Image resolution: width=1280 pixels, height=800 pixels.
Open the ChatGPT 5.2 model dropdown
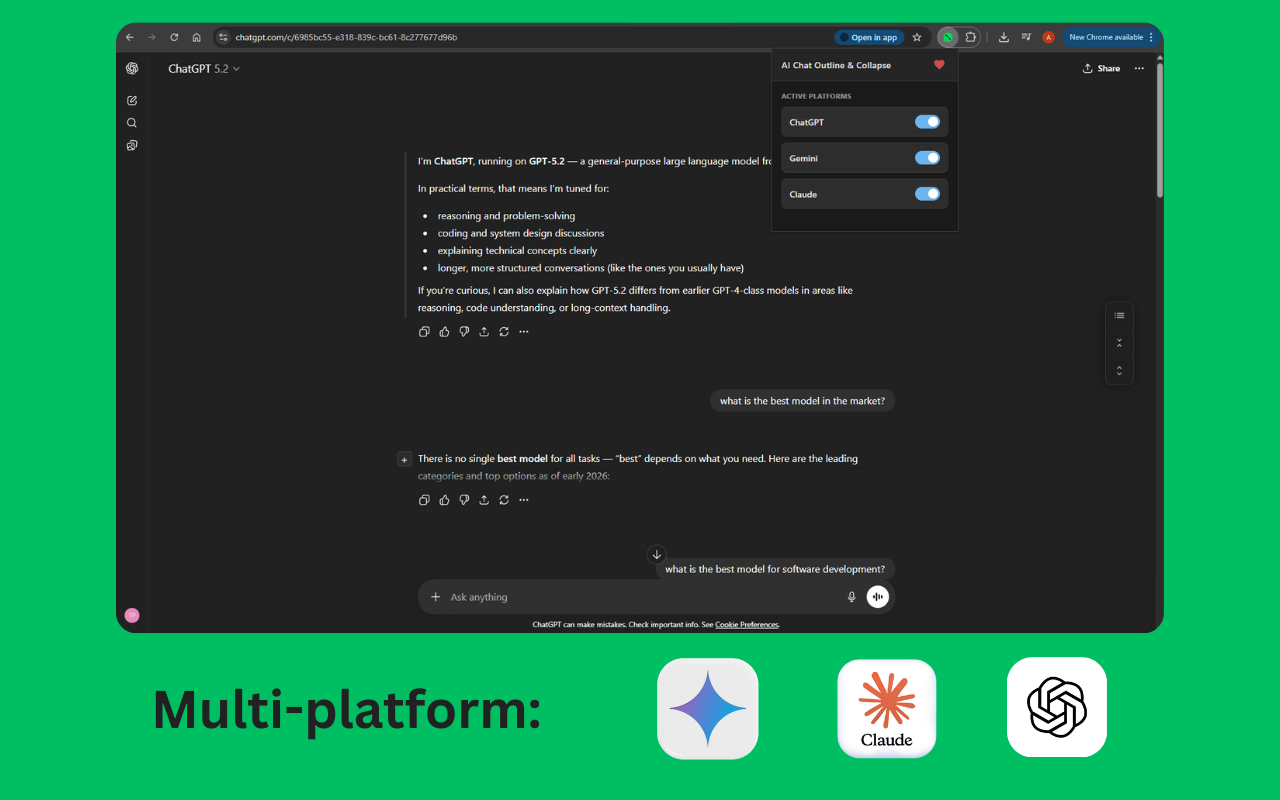coord(204,69)
